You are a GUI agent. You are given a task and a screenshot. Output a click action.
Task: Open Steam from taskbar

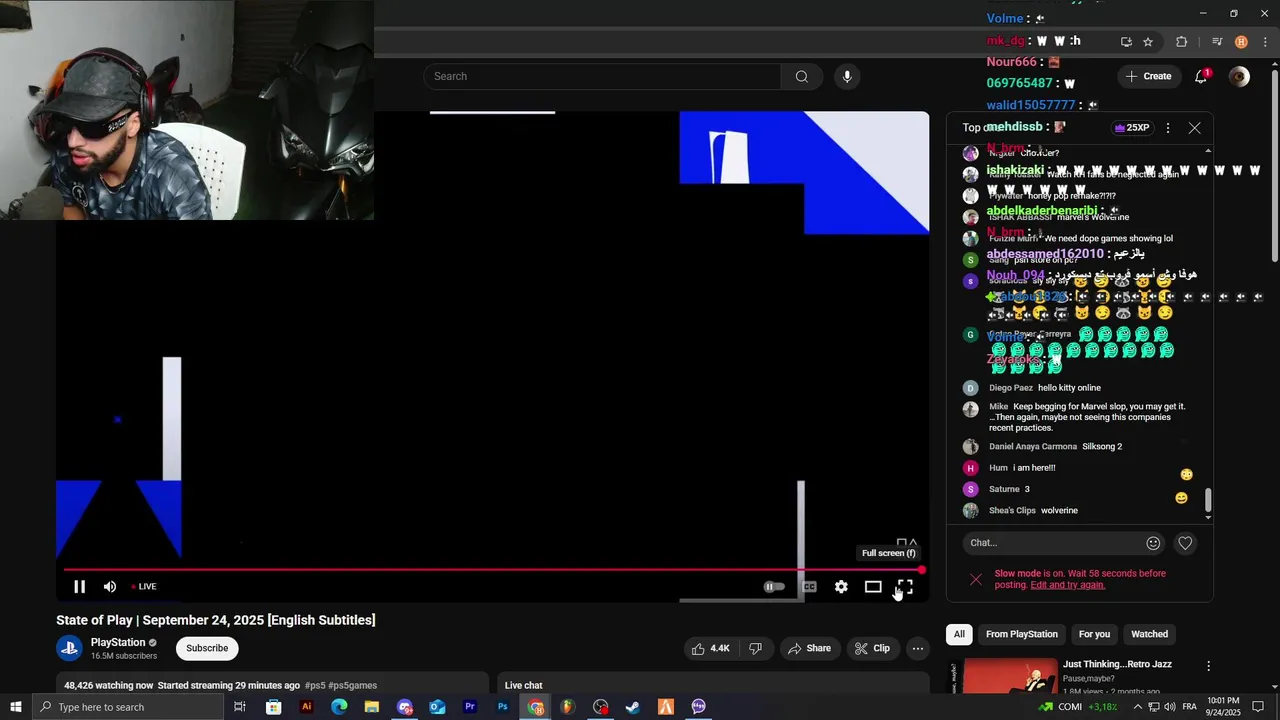[633, 707]
